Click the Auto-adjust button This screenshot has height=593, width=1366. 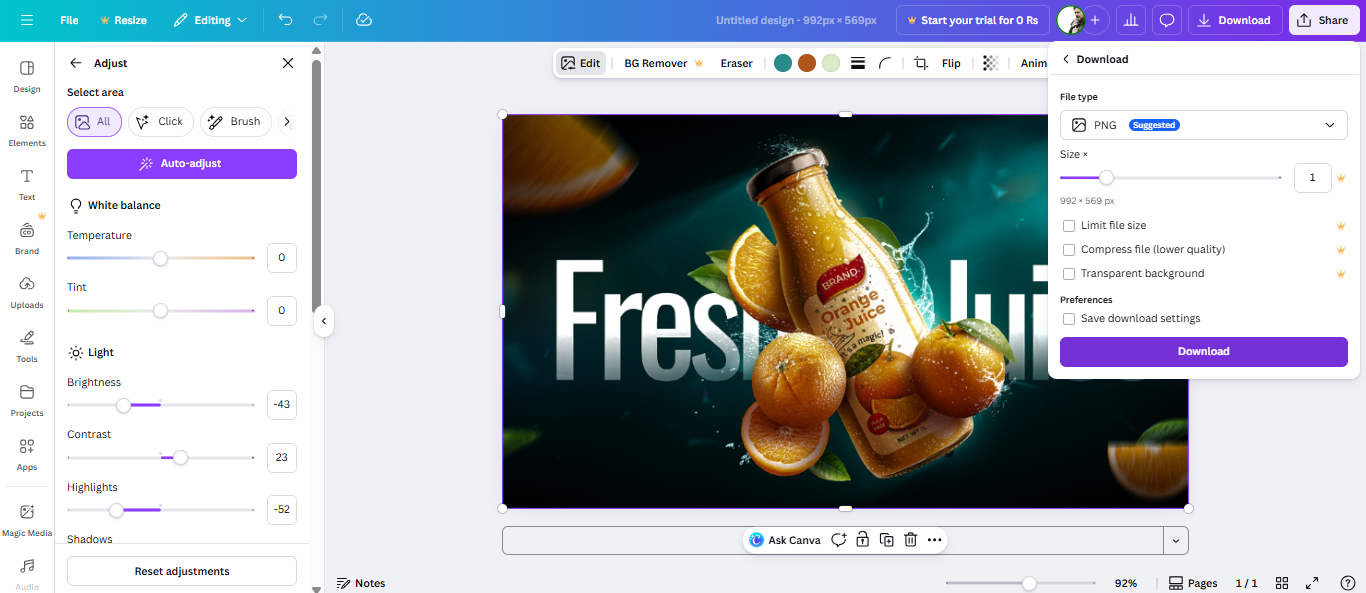tap(181, 163)
